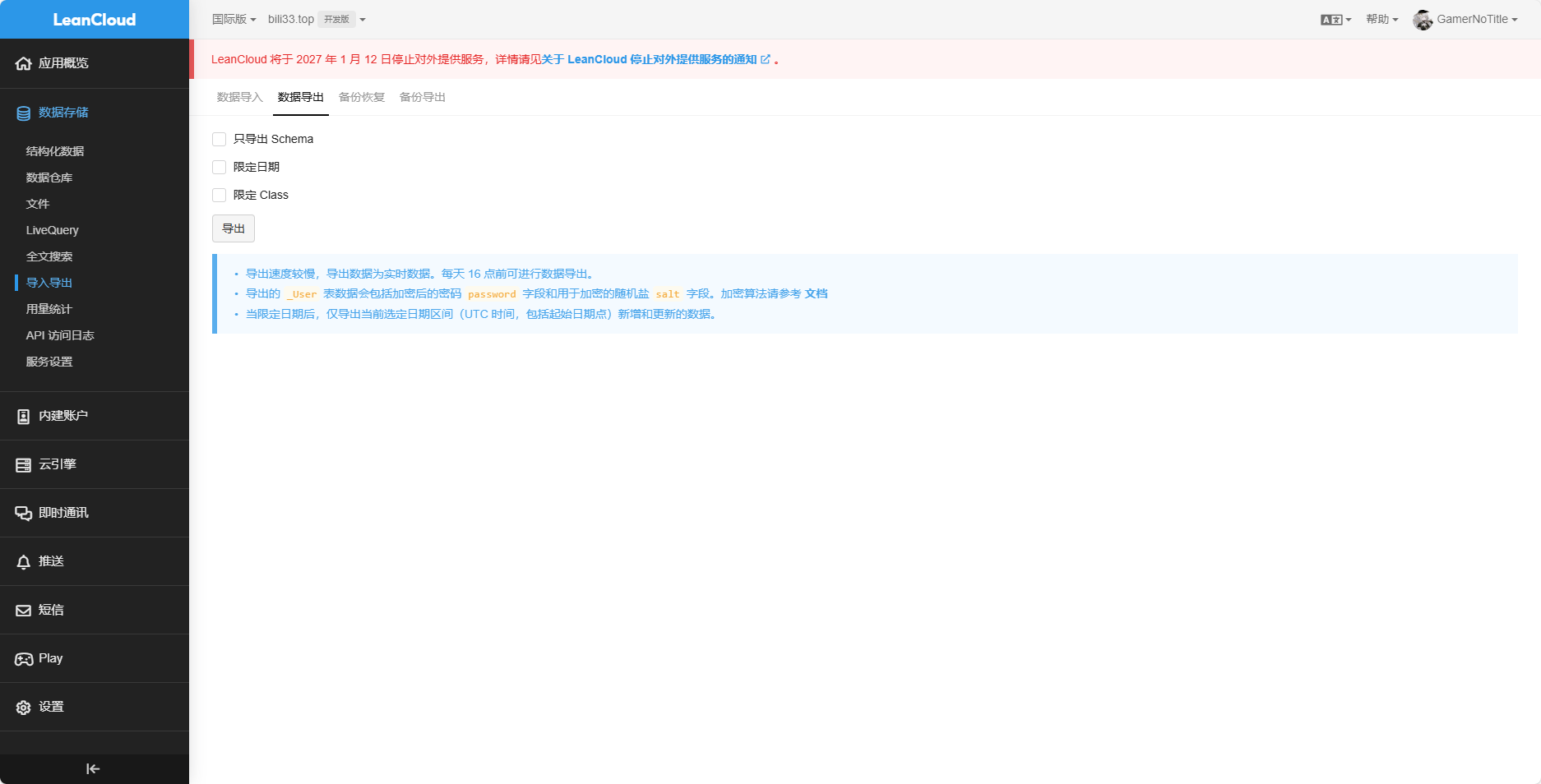Switch to the 备份恢复 tab

click(362, 97)
